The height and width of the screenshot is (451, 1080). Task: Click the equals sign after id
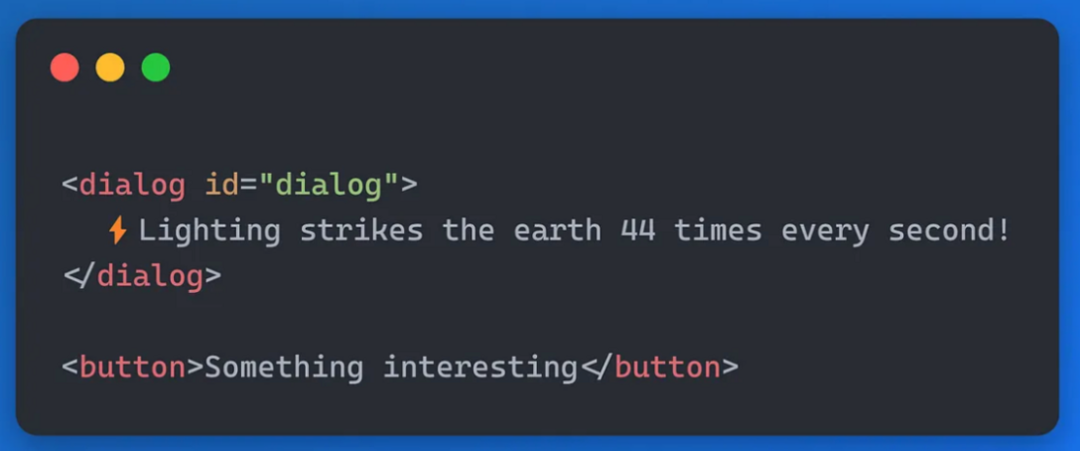click(x=248, y=186)
